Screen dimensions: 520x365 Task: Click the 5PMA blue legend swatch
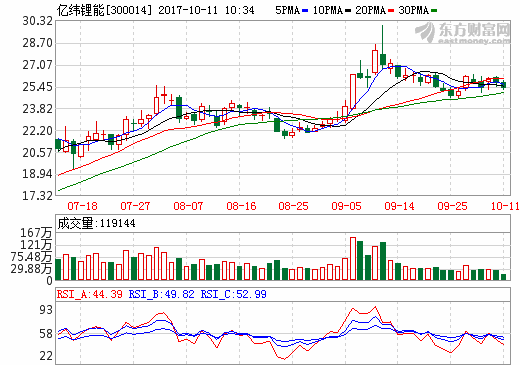coord(305,11)
